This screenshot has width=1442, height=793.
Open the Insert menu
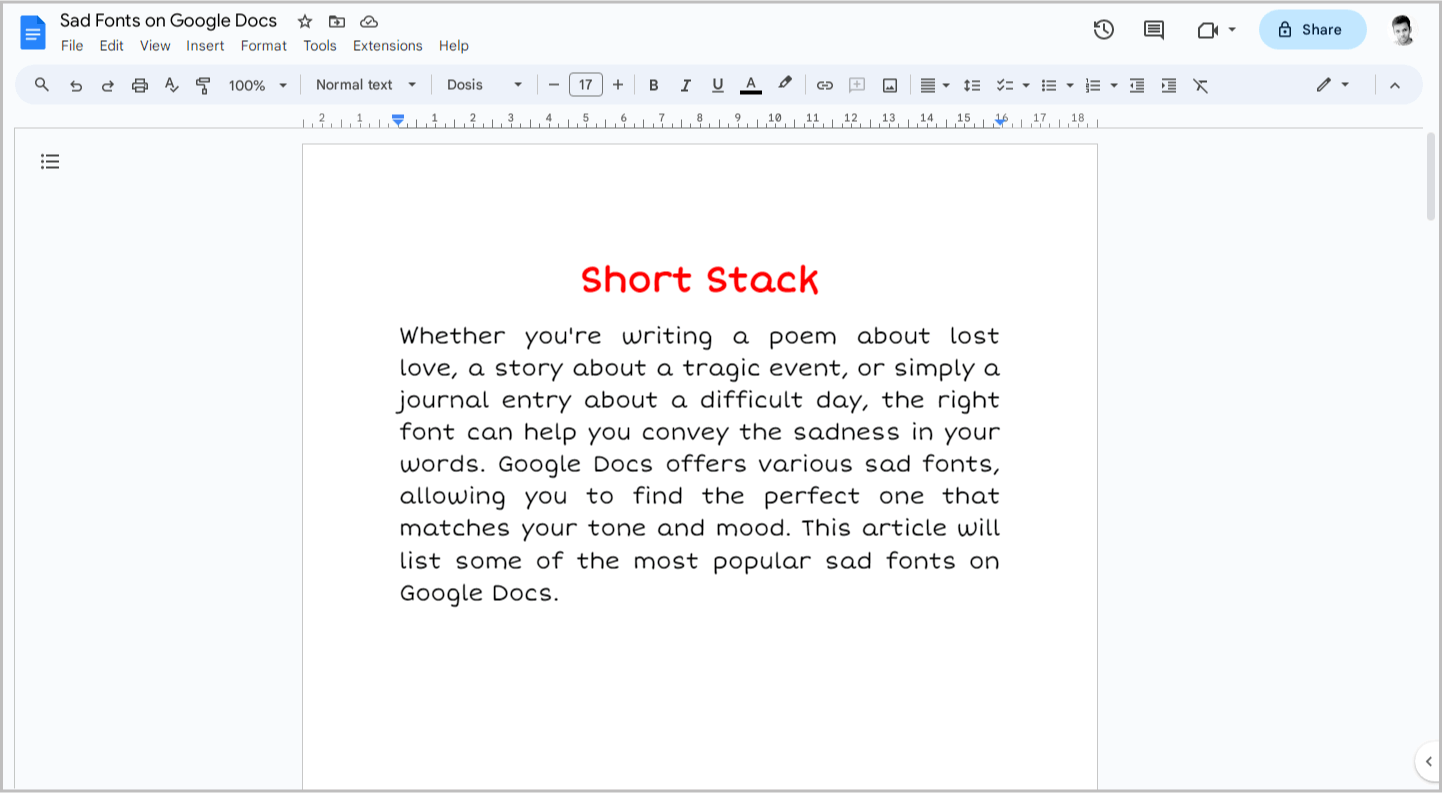205,46
